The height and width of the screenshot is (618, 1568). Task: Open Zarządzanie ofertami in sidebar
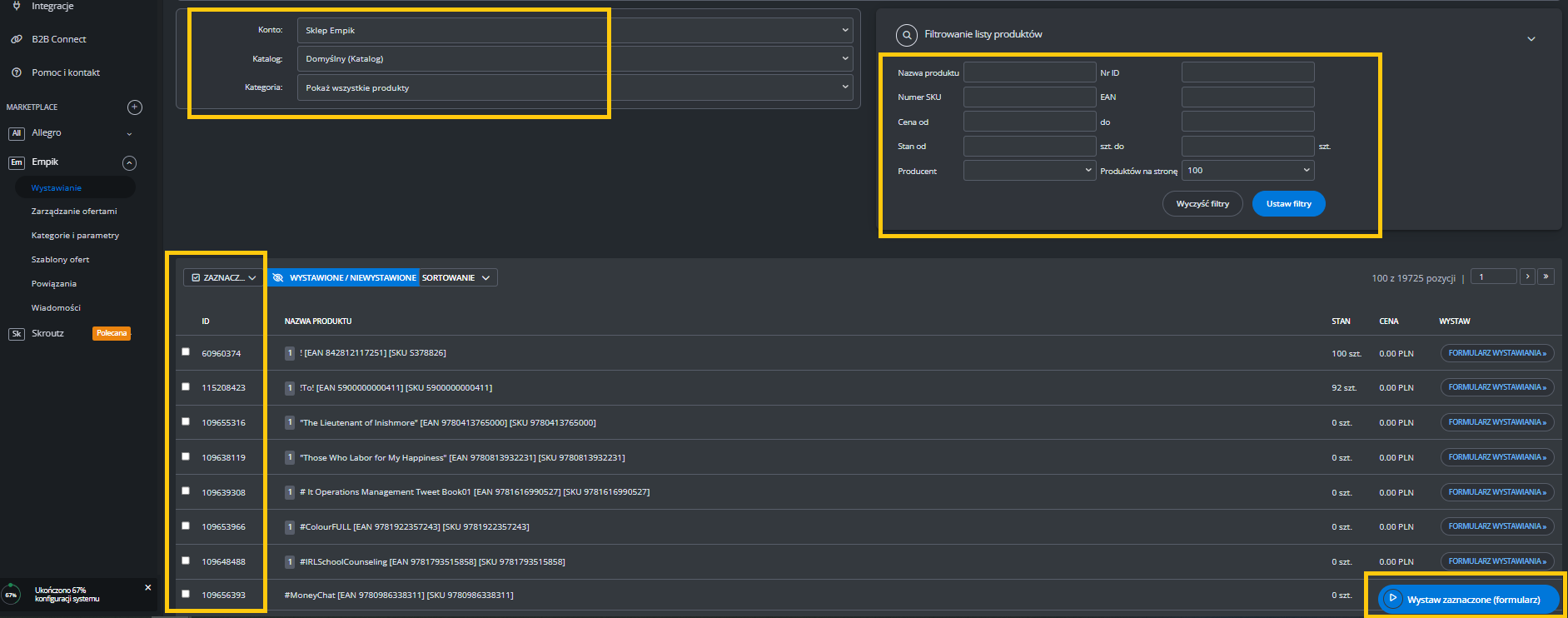tap(74, 212)
